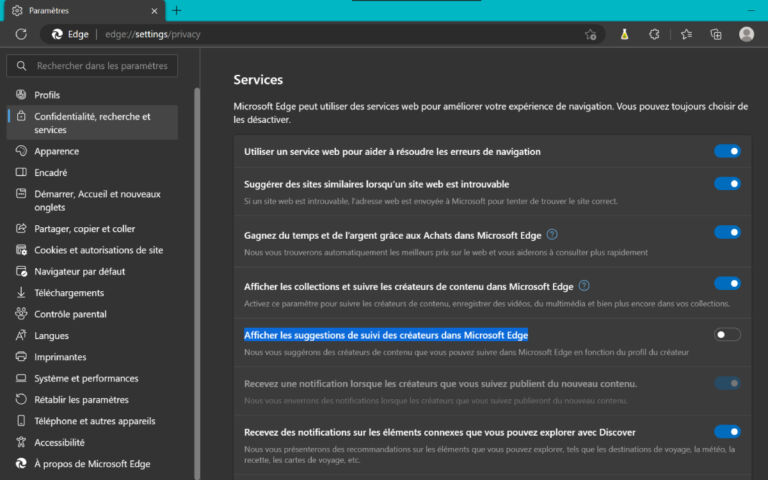768x480 pixels.
Task: Open the Profils settings section
Action: 92,95
